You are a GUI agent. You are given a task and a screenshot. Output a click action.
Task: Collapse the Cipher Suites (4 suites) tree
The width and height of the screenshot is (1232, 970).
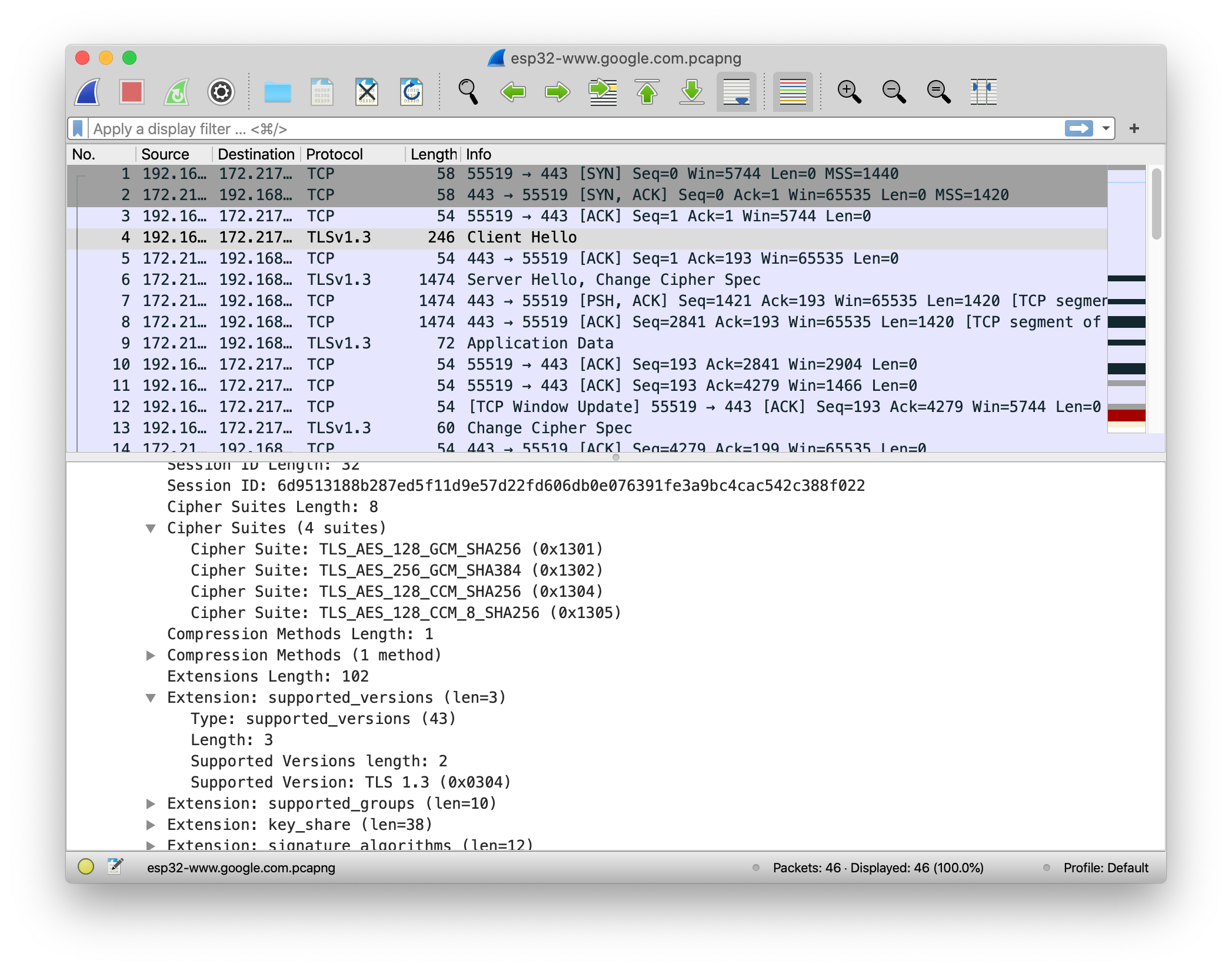click(x=151, y=529)
